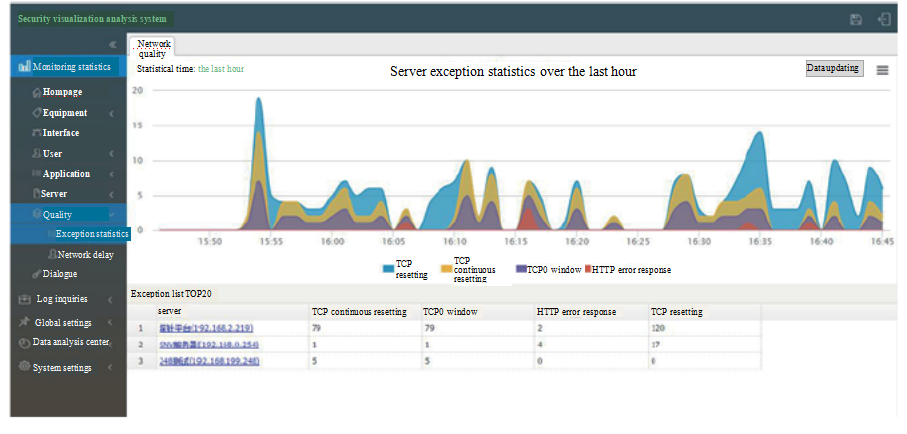Click TCP resetting value 120
Screen dimensions: 907x434
click(x=658, y=328)
